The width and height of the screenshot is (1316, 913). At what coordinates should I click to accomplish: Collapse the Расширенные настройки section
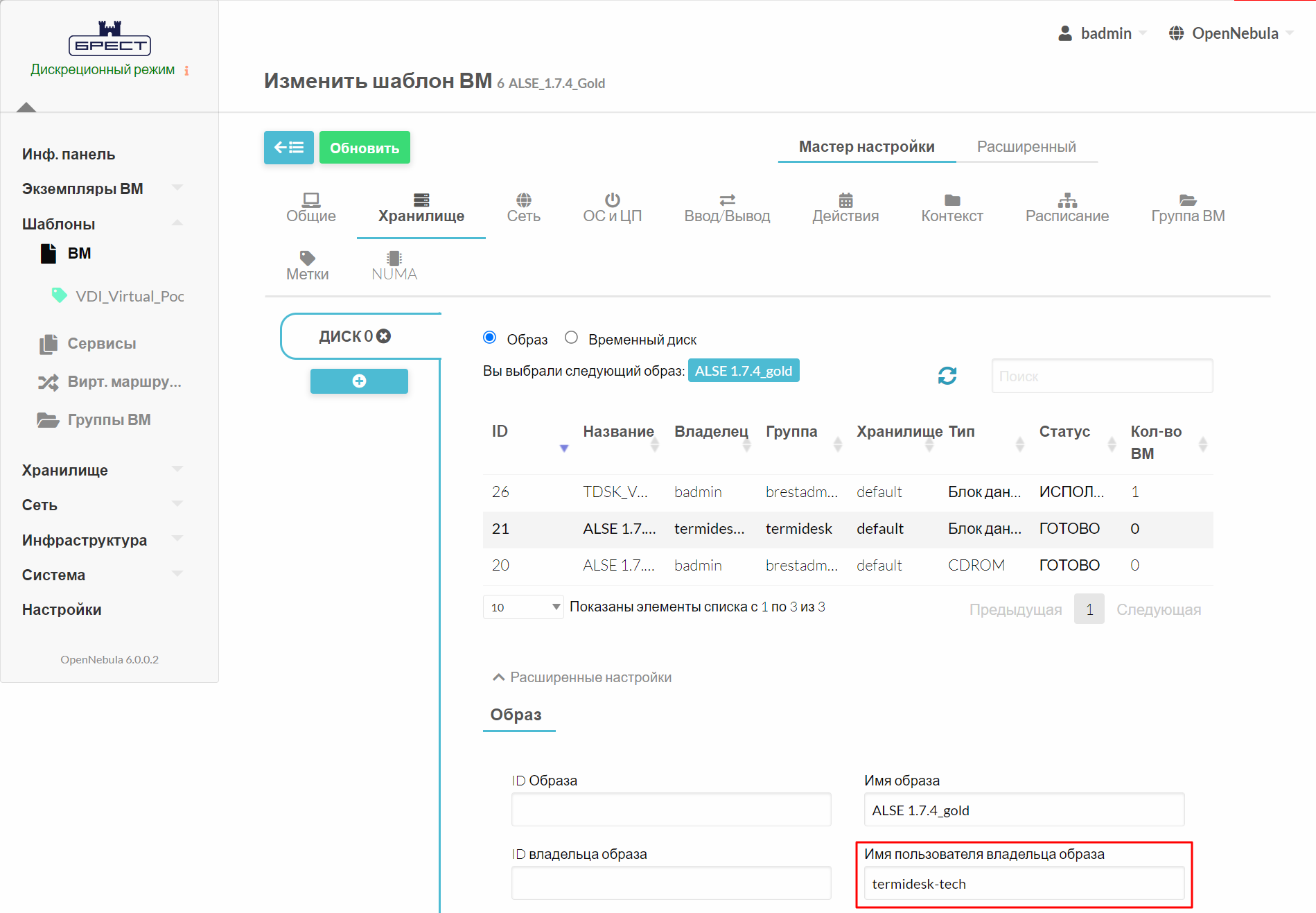(x=581, y=677)
